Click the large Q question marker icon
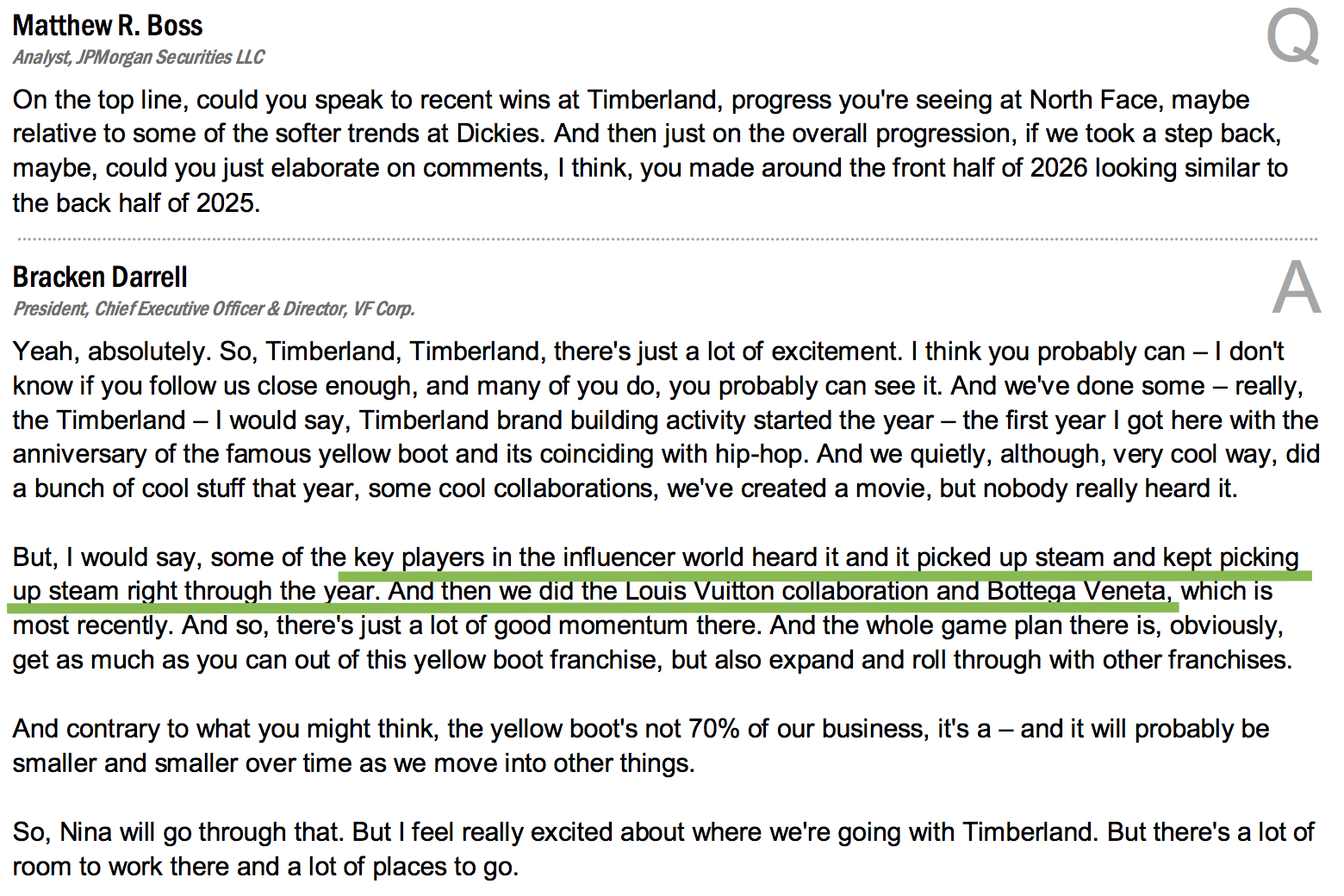Screen dimensions: 1344x896 (x=1293, y=37)
